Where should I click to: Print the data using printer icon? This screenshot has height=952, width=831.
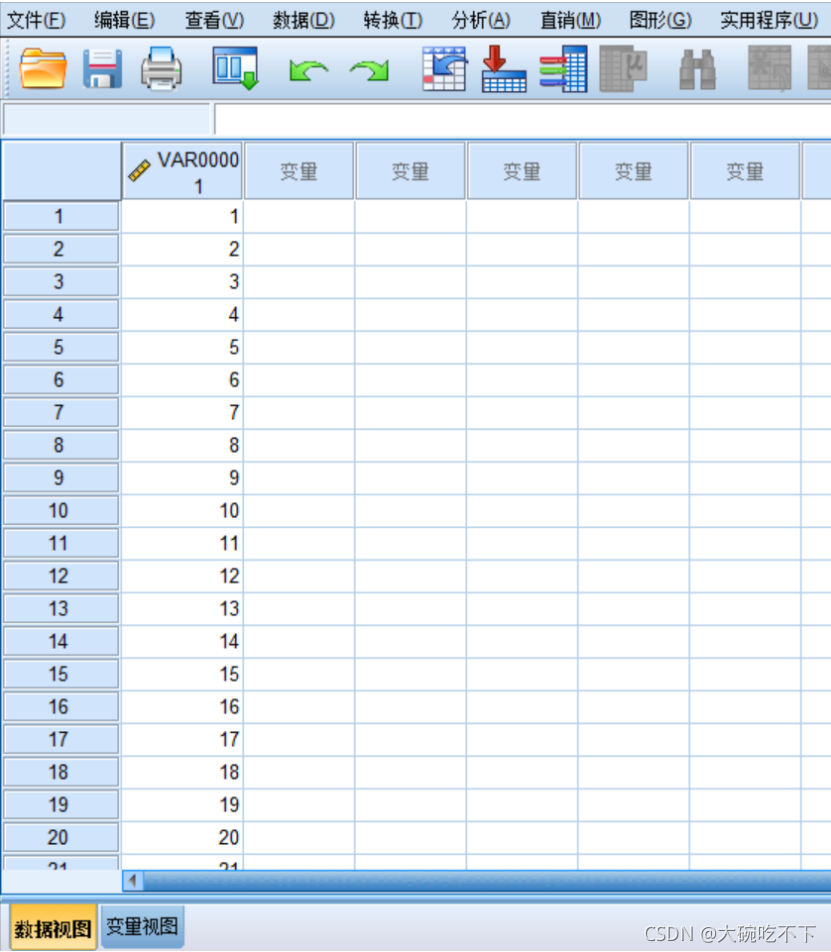161,69
